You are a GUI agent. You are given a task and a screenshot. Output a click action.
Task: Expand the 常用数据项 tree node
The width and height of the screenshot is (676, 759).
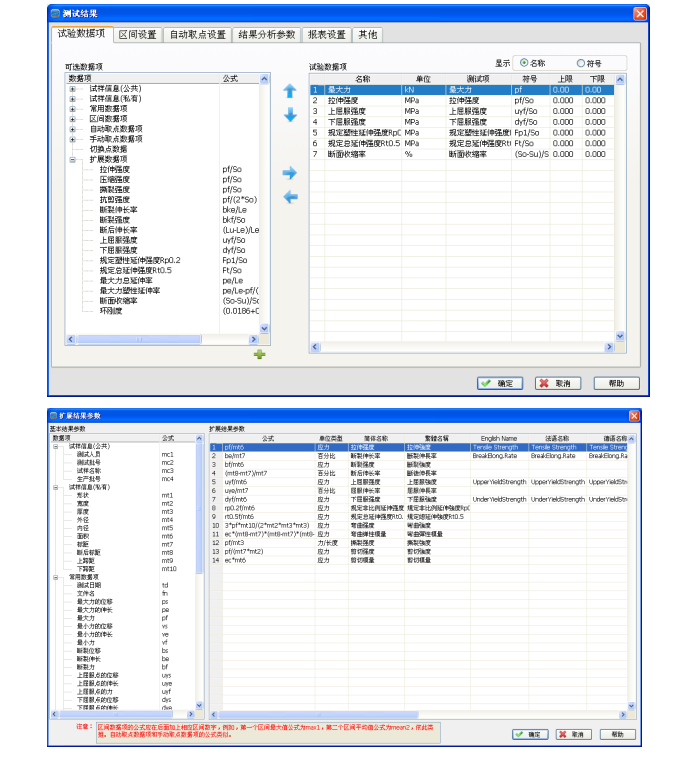(72, 108)
